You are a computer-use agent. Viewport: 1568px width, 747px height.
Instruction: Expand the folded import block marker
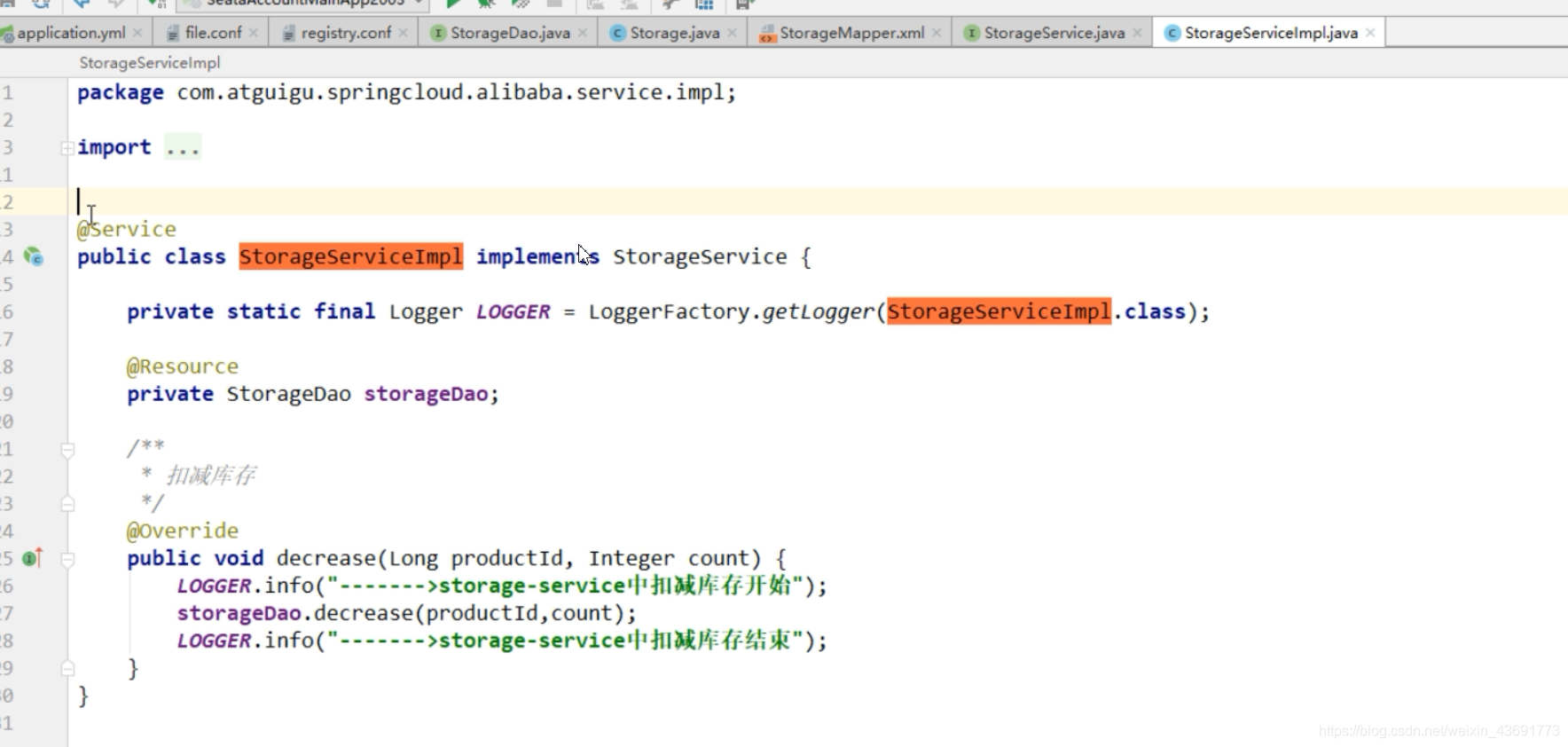pyautogui.click(x=67, y=148)
